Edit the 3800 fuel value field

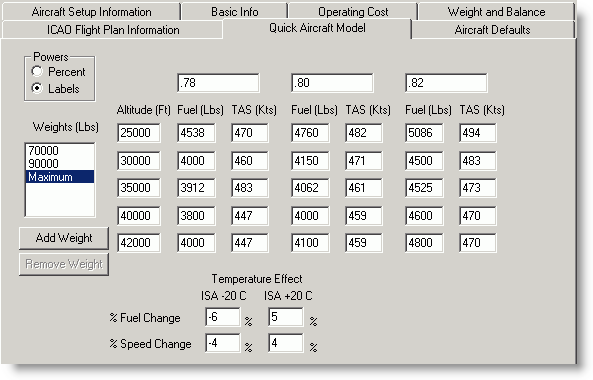click(196, 216)
